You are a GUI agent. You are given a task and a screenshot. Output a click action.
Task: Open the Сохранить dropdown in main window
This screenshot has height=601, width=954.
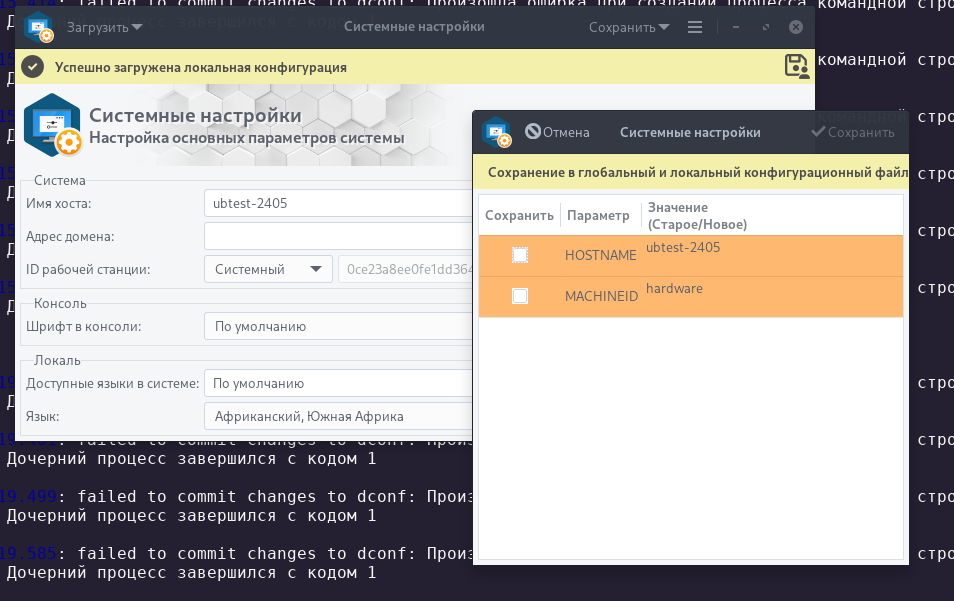(x=629, y=27)
